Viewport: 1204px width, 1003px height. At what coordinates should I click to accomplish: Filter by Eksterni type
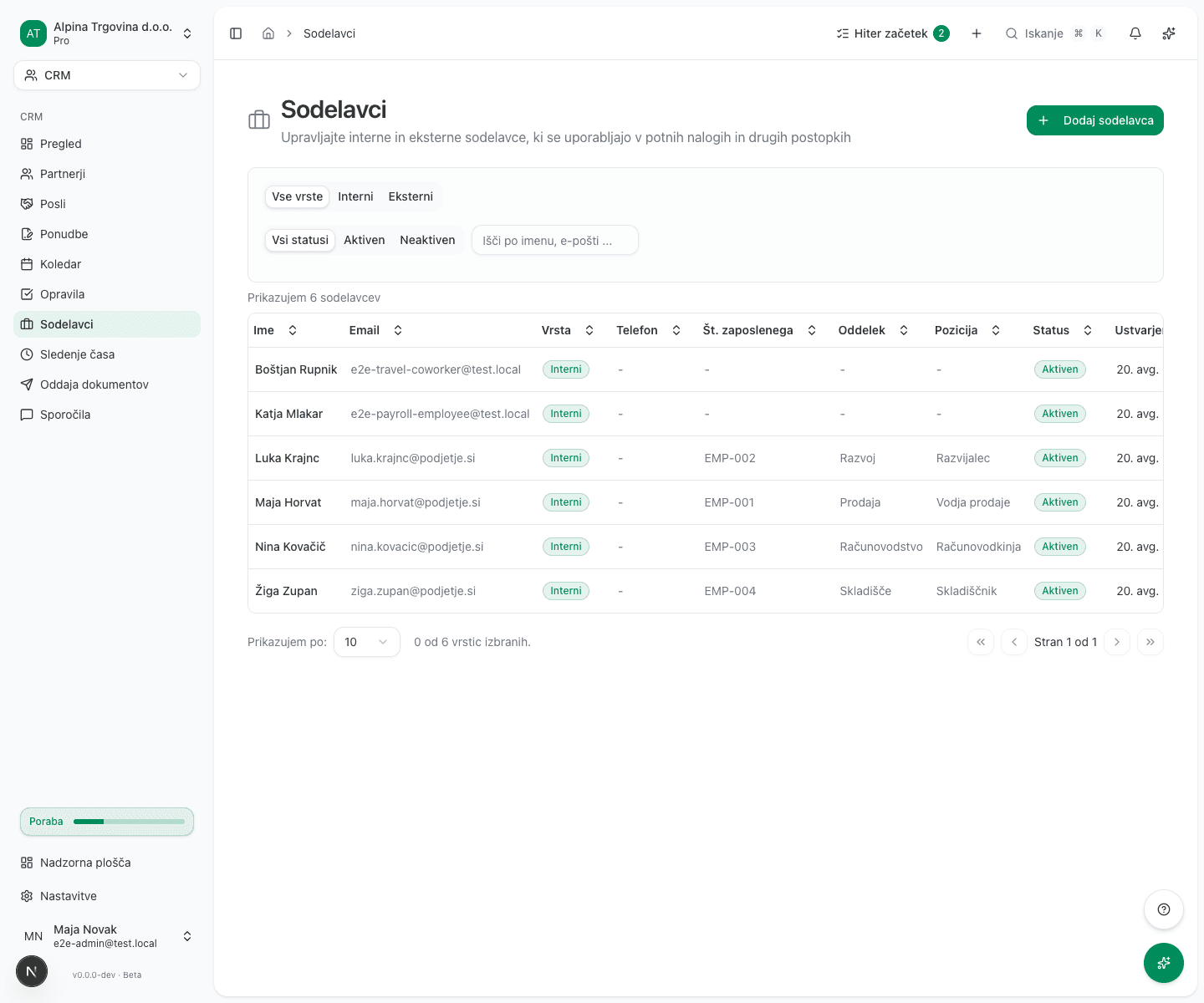(411, 196)
